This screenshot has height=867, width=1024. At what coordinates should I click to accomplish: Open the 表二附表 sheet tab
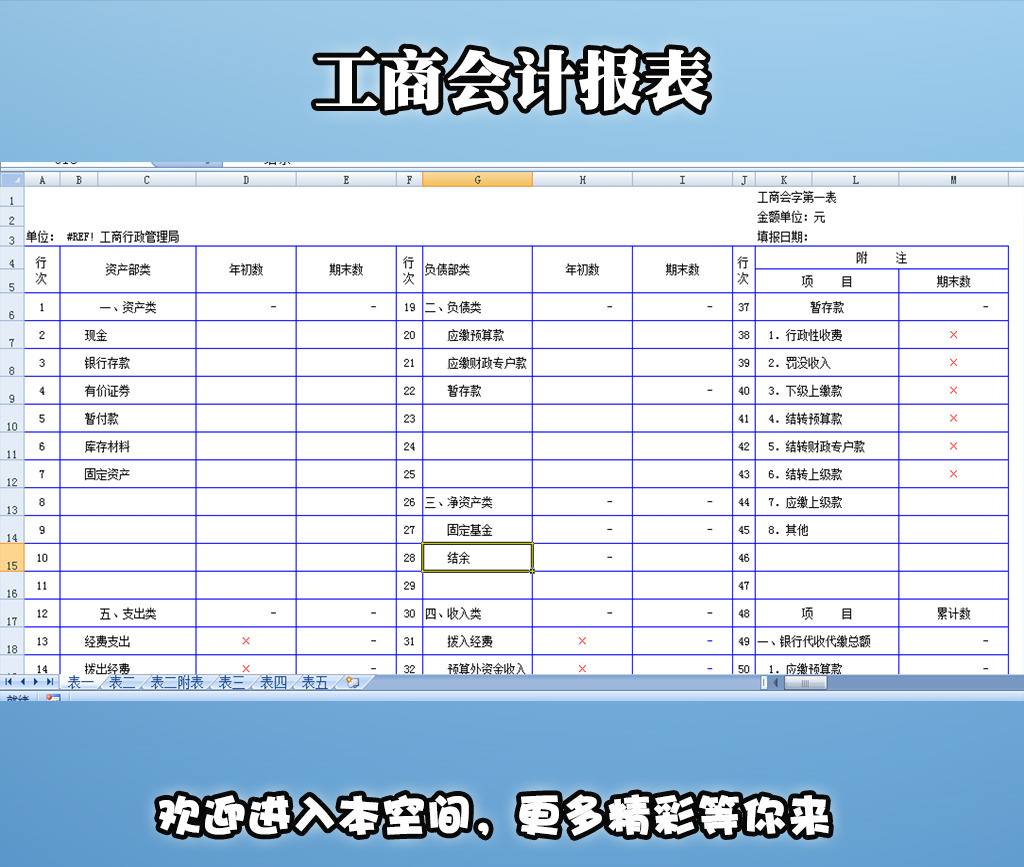click(176, 681)
